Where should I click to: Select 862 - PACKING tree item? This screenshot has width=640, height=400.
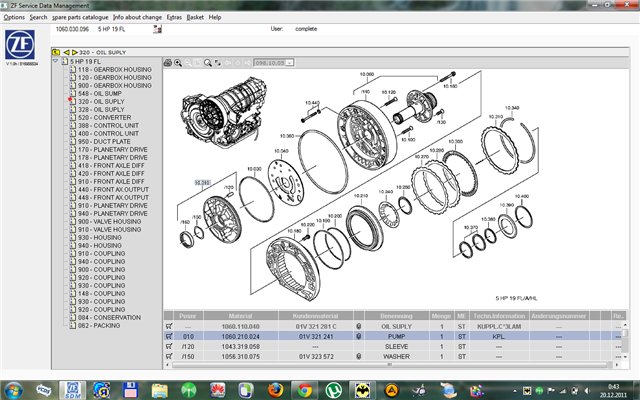coord(98,325)
